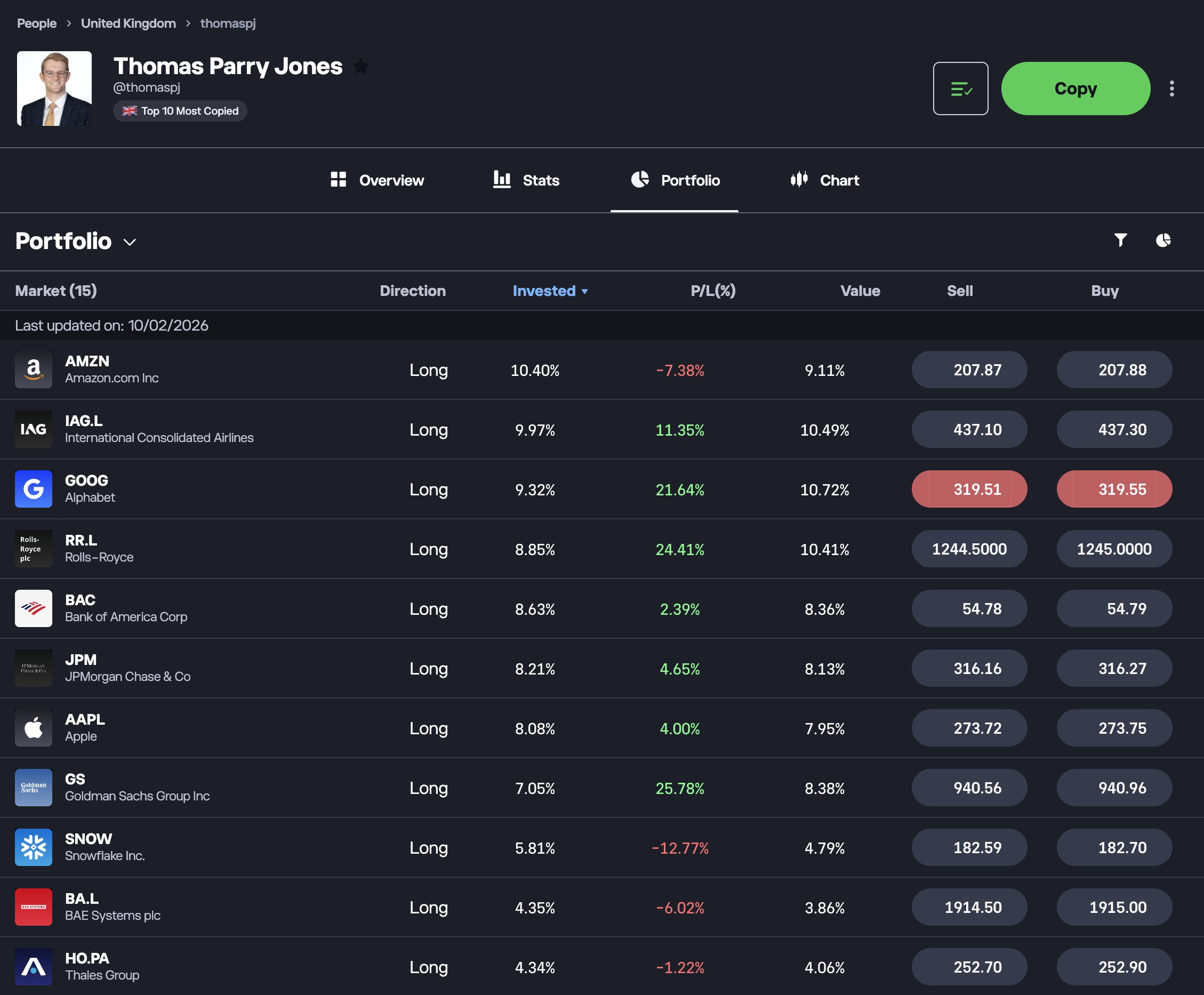Click the Alphabet G logo icon

click(33, 489)
